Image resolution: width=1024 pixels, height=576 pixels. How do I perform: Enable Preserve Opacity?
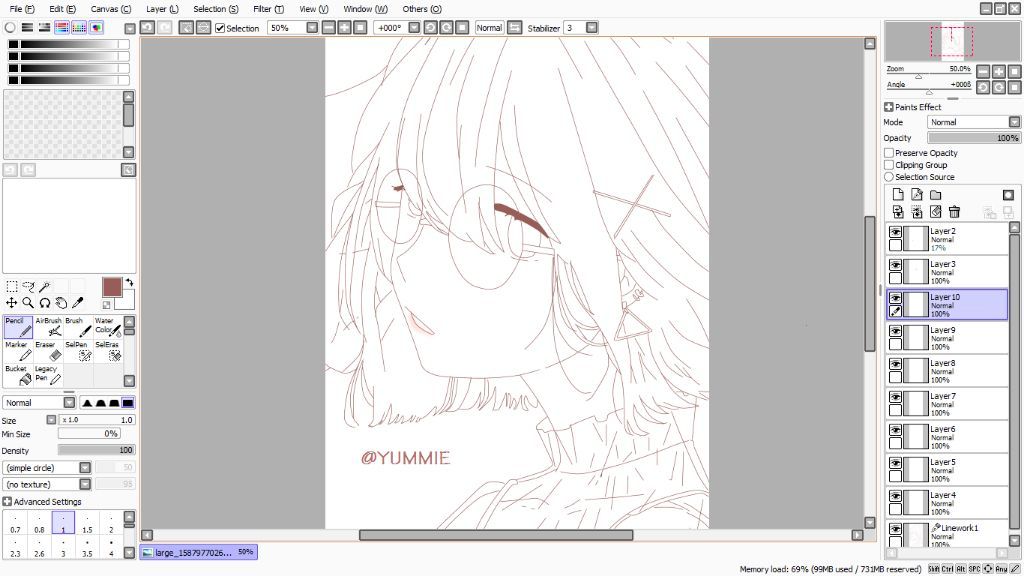[x=889, y=153]
